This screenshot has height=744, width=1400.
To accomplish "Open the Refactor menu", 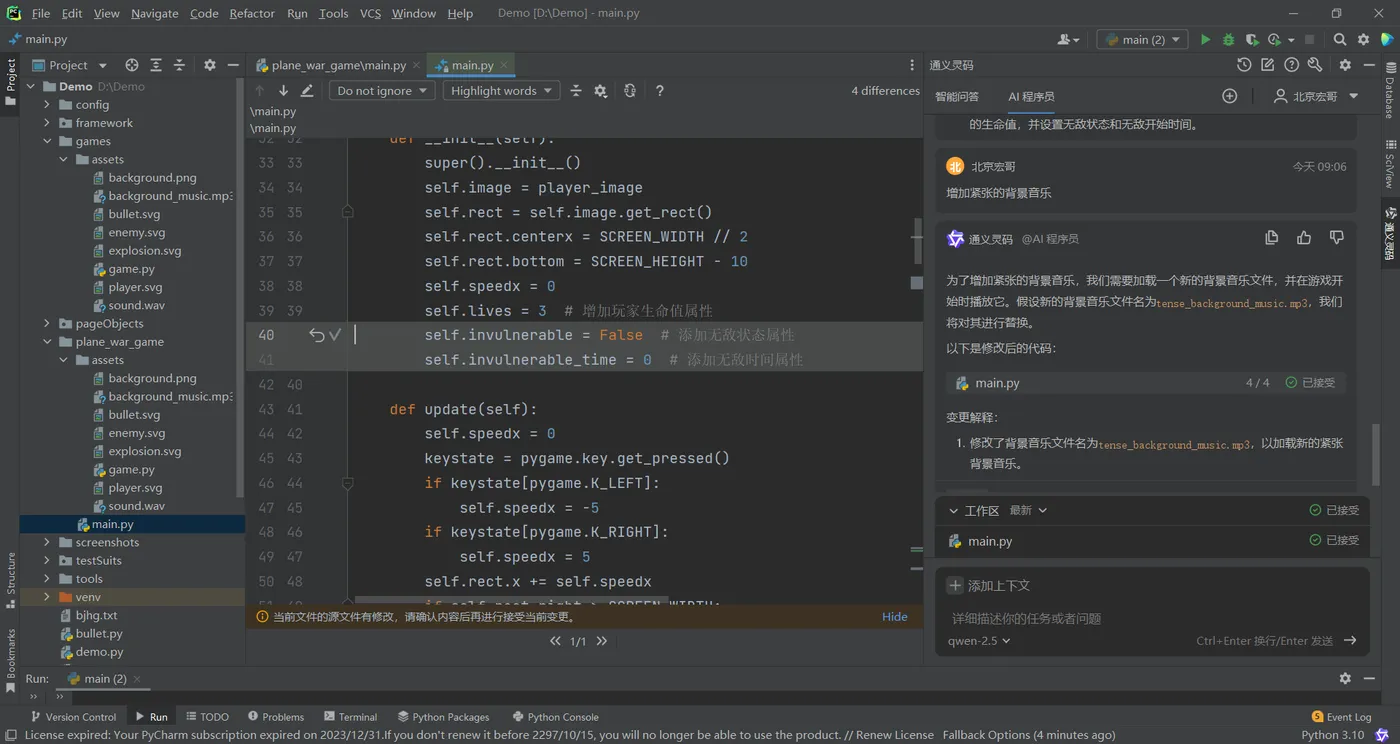I will [252, 13].
